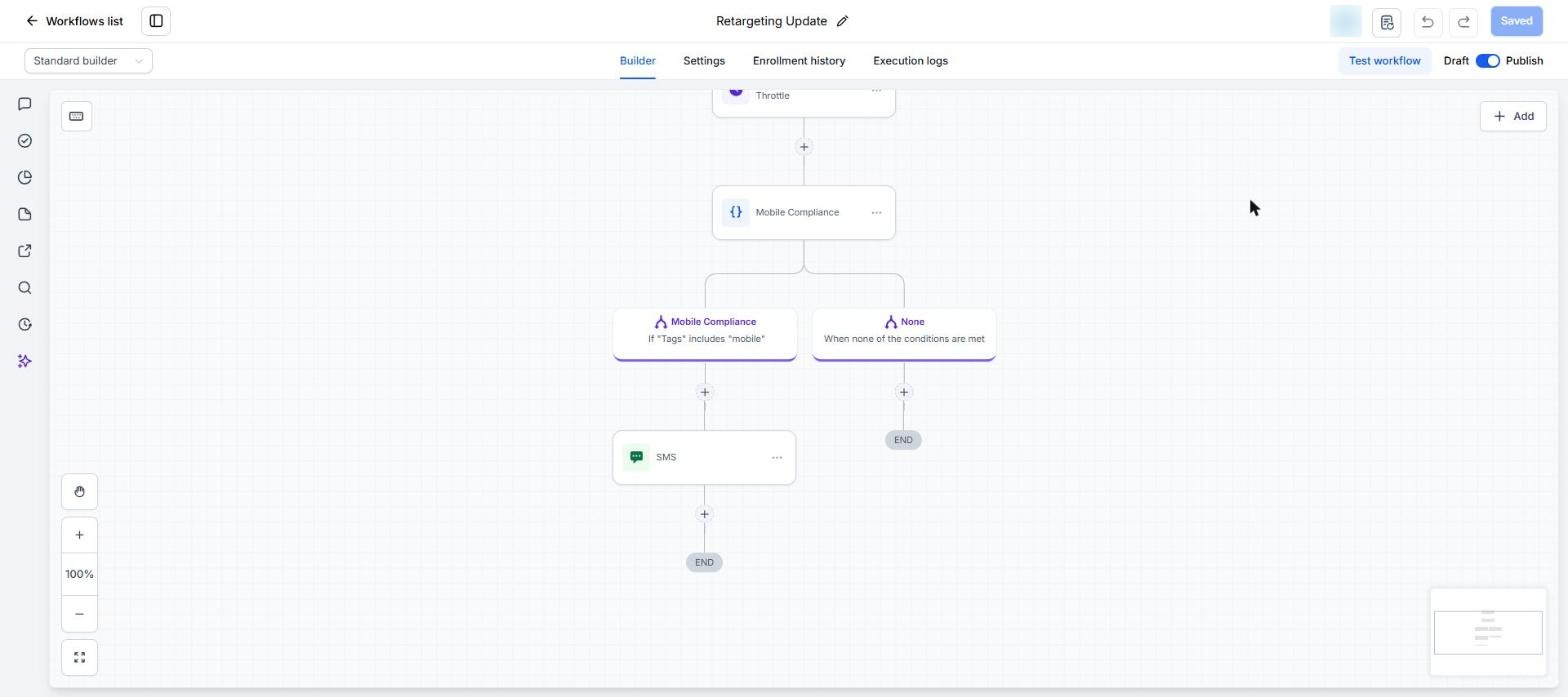
Task: Open the Execution logs tab
Action: pyautogui.click(x=910, y=61)
